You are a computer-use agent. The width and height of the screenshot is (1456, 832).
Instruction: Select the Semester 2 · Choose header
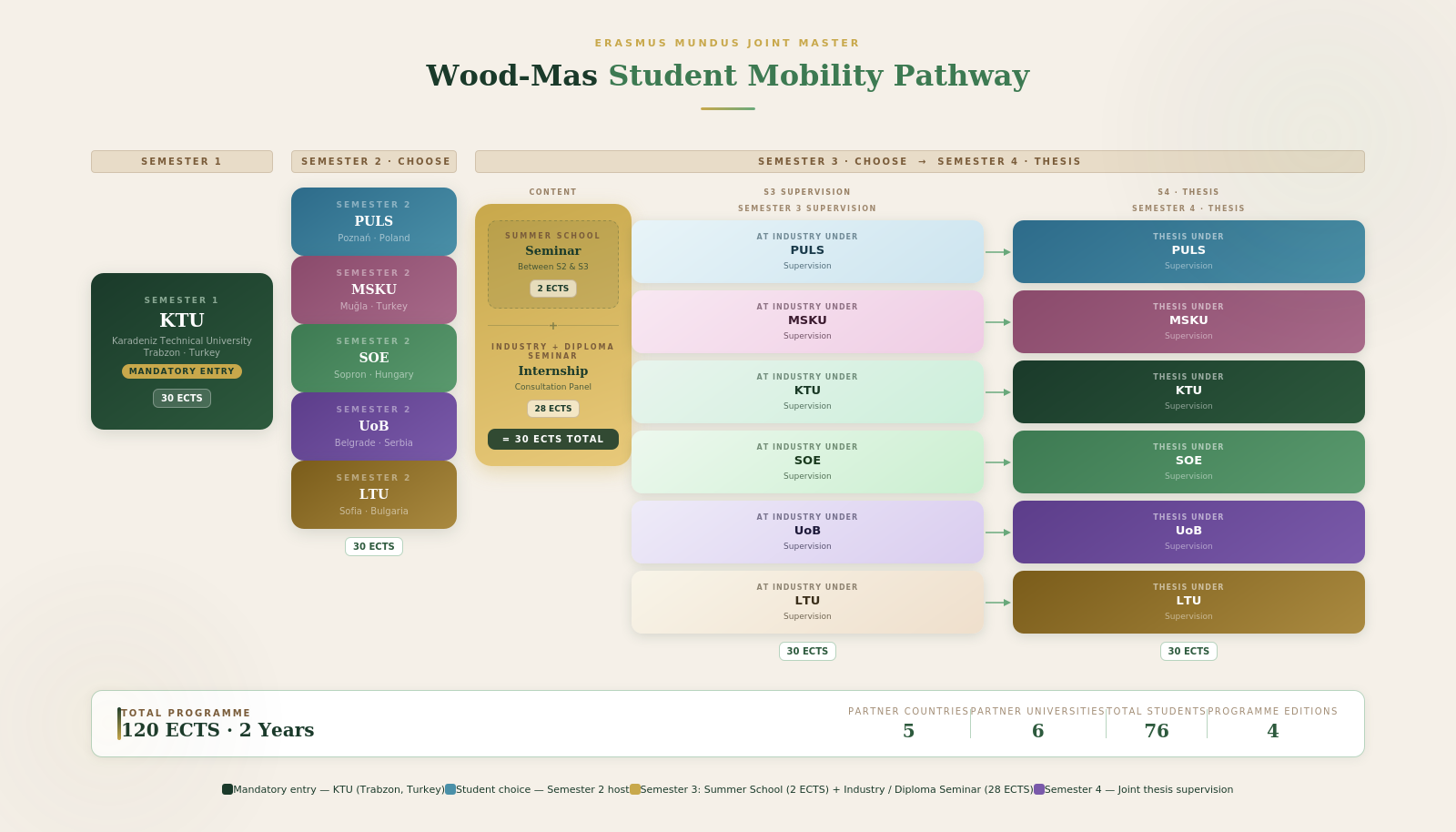[x=374, y=161]
